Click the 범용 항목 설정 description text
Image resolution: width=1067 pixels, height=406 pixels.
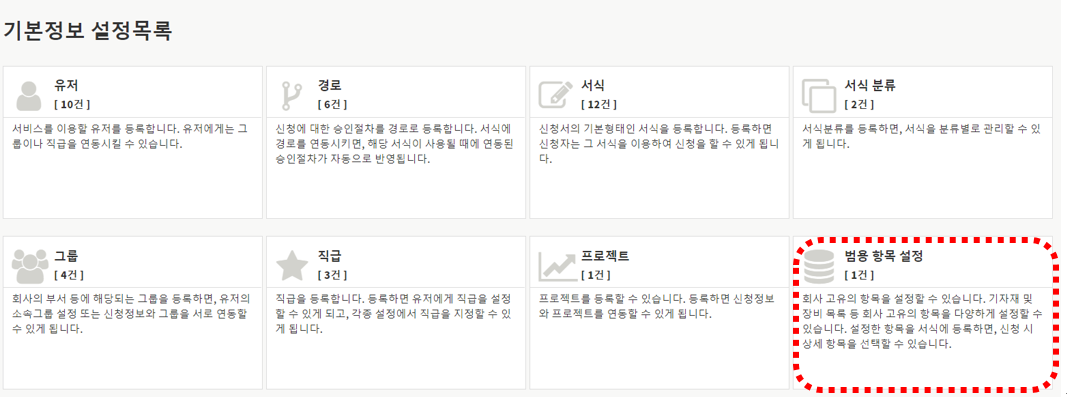click(922, 321)
